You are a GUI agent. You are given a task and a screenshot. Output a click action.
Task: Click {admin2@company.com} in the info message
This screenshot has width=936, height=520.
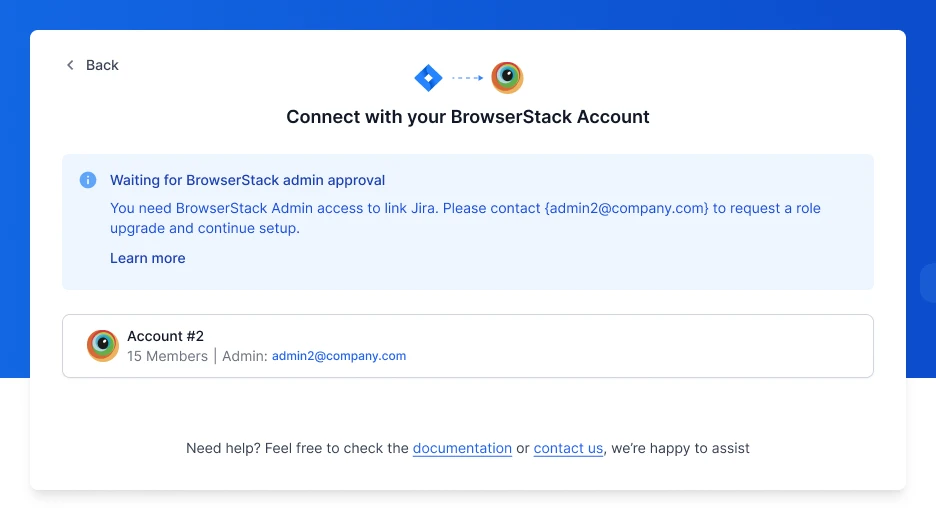point(626,208)
